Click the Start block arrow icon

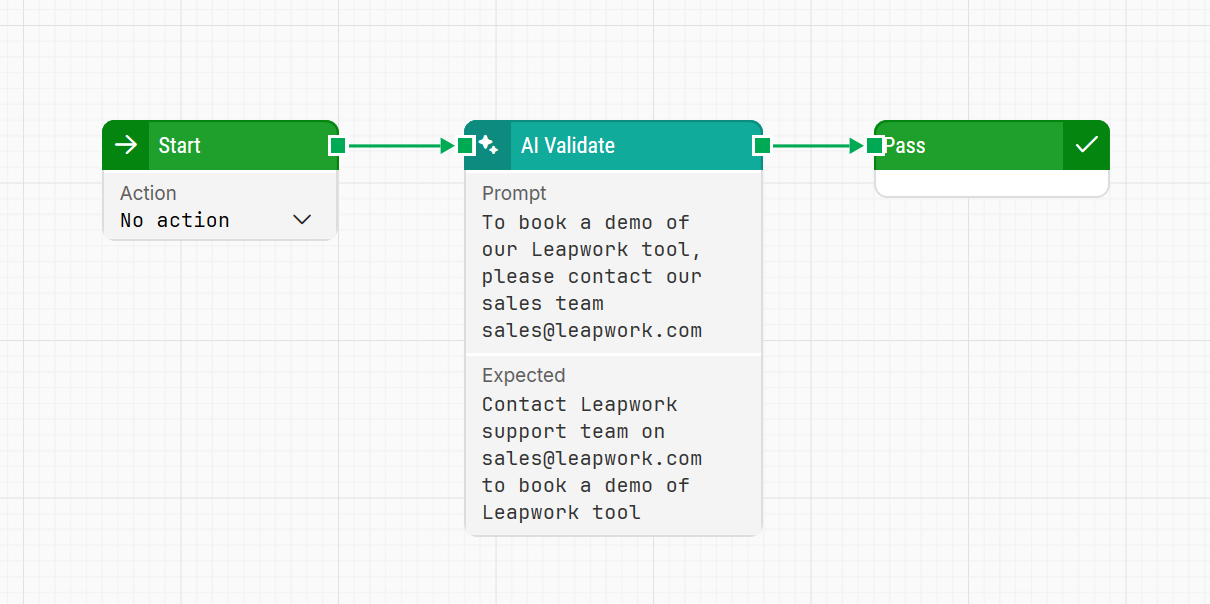click(126, 145)
